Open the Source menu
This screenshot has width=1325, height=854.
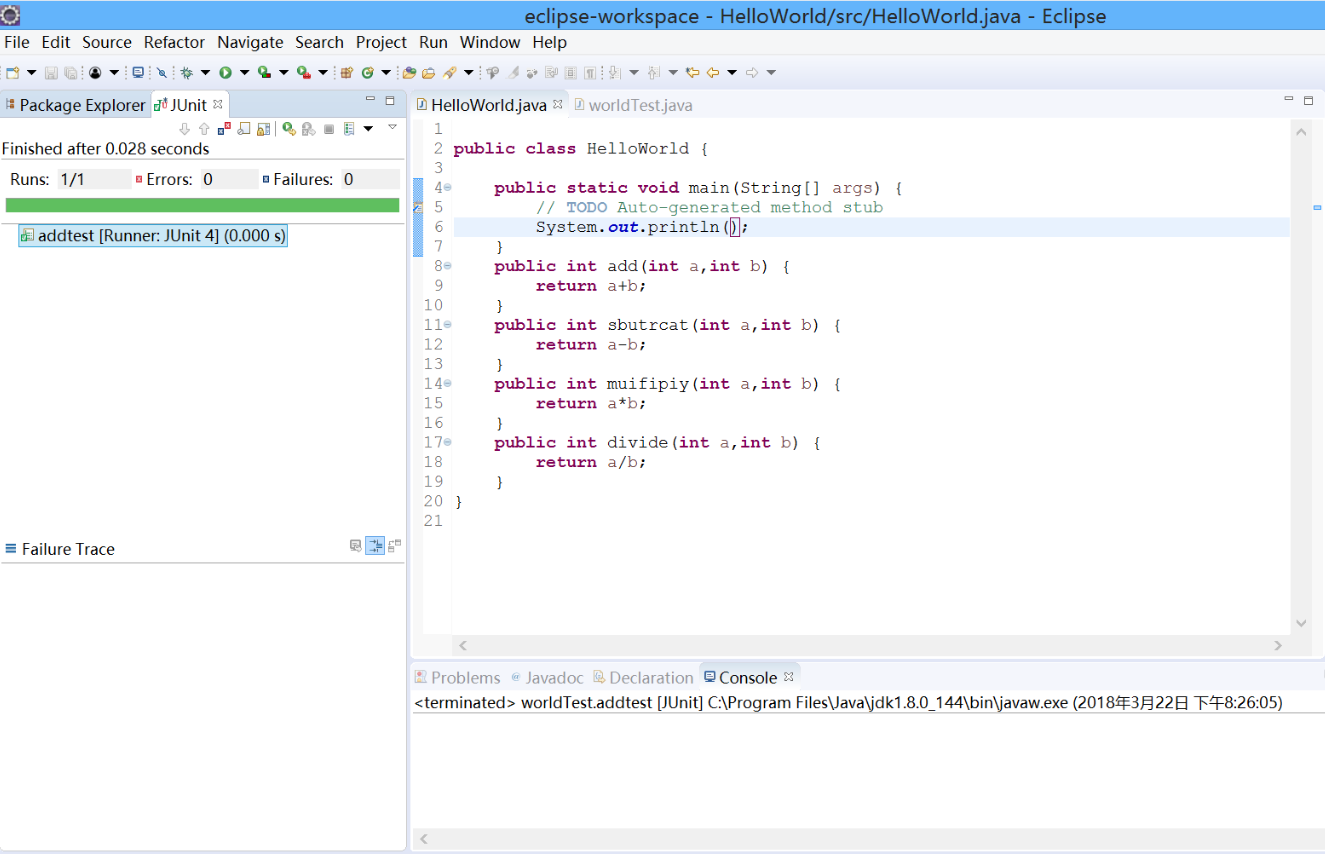[x=107, y=42]
